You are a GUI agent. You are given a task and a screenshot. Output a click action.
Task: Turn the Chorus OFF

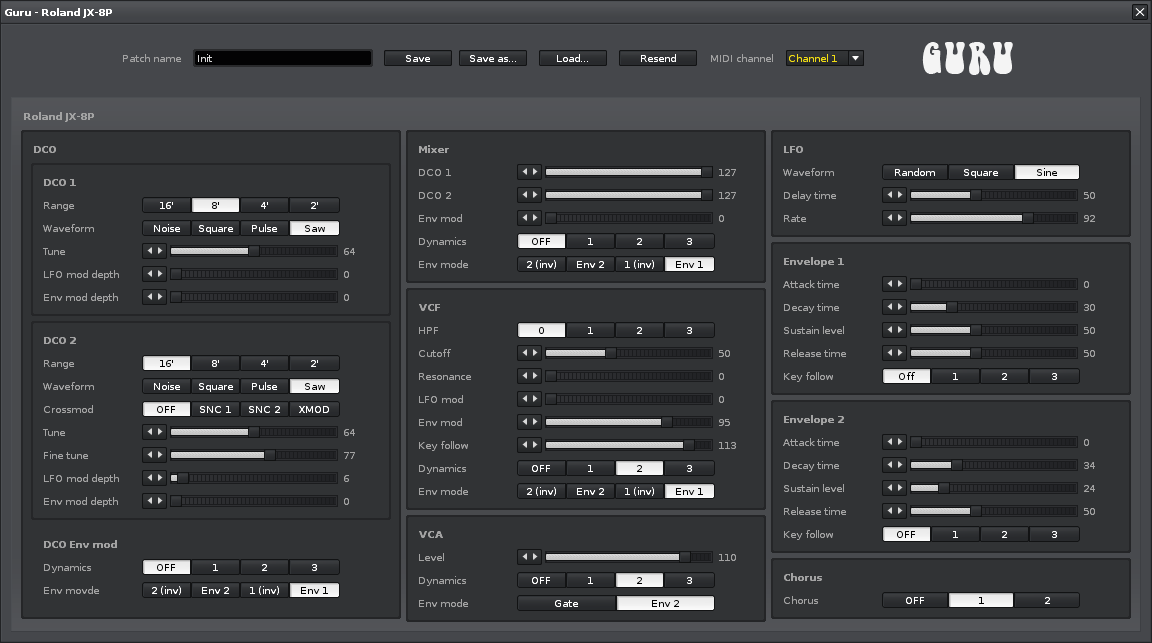pos(915,600)
